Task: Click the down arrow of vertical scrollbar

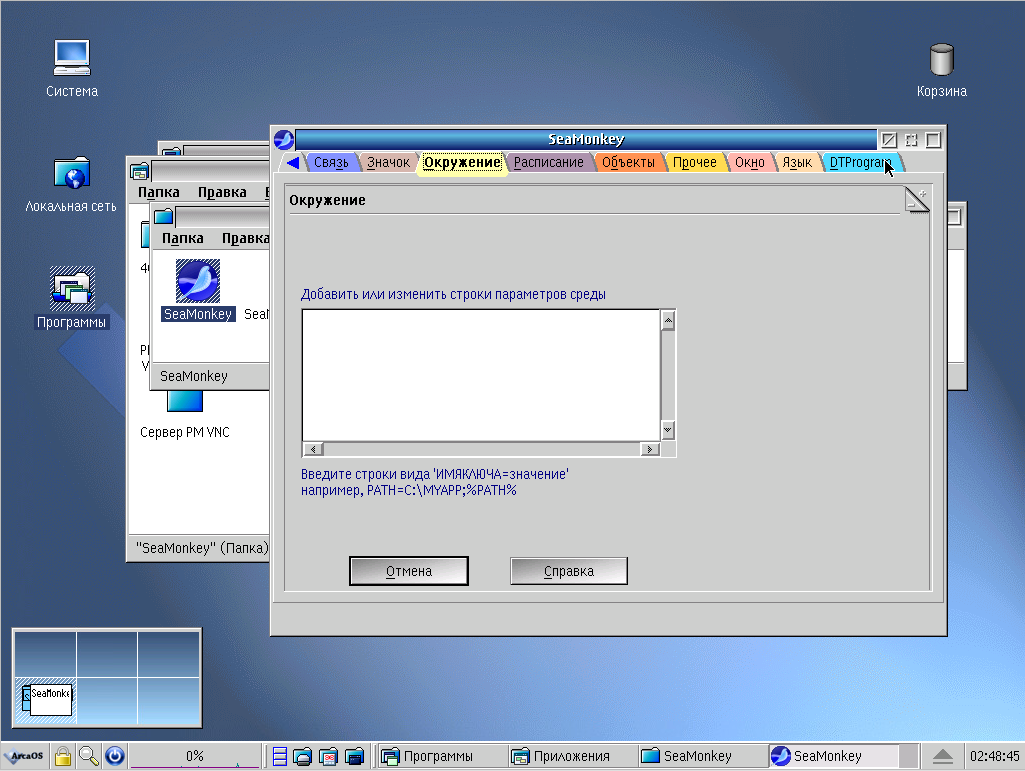Action: 667,430
